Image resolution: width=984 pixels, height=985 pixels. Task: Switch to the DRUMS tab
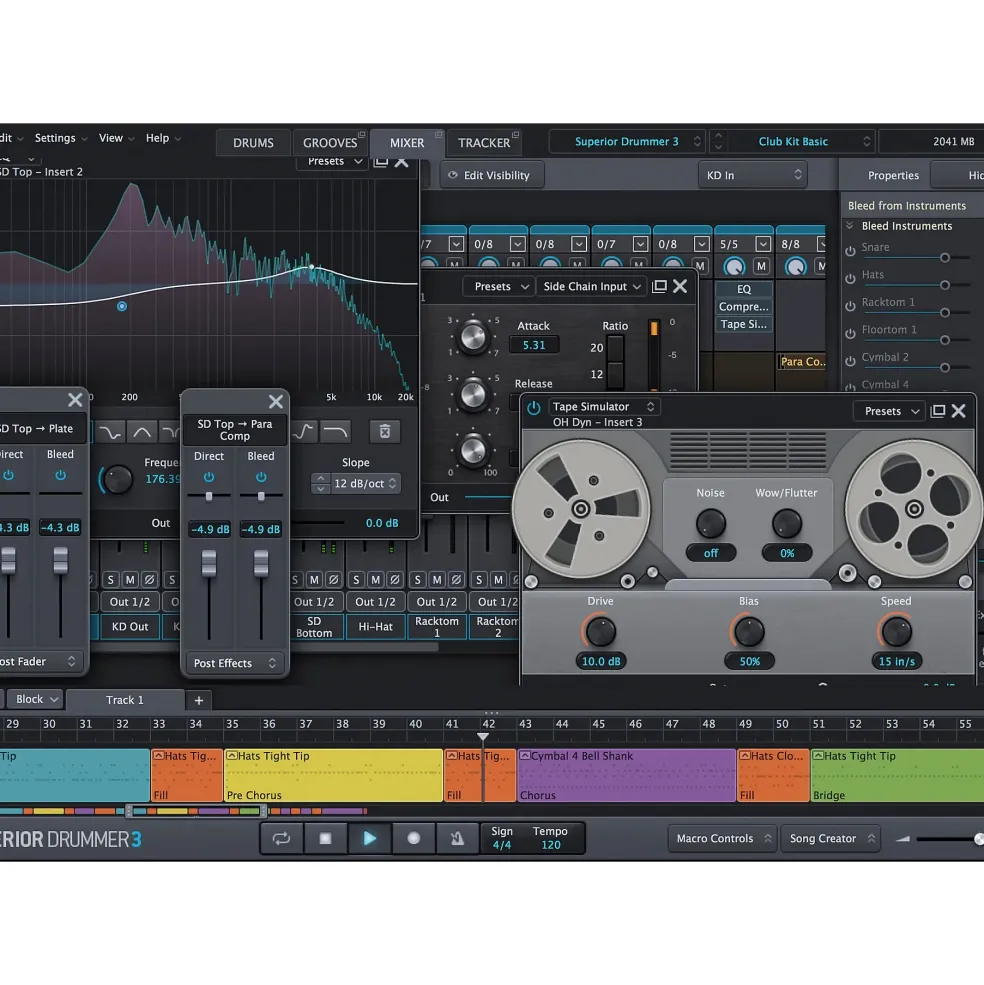pyautogui.click(x=253, y=143)
